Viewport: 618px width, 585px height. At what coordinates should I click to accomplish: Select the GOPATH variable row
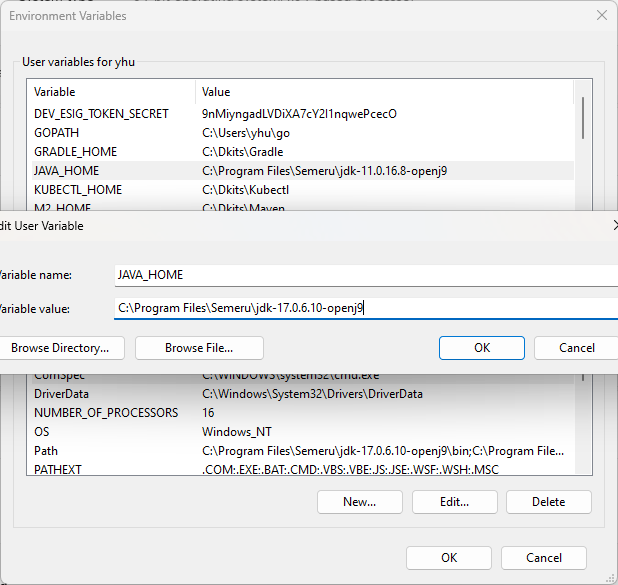pos(303,133)
